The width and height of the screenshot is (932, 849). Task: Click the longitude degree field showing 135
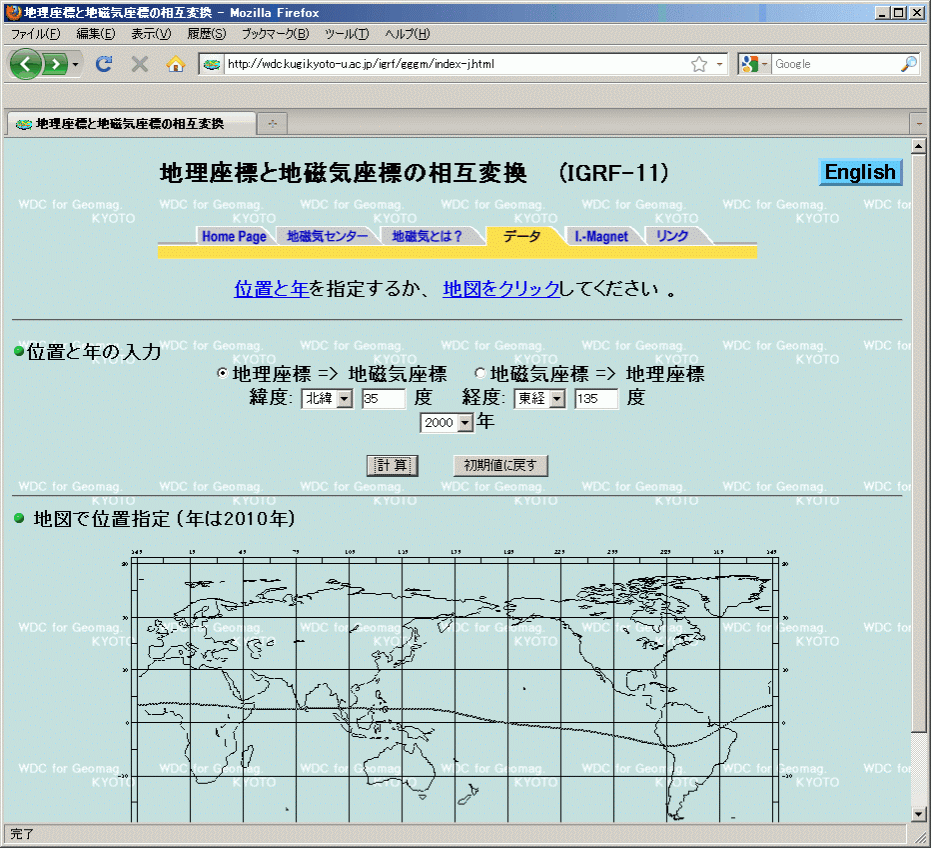[x=596, y=398]
